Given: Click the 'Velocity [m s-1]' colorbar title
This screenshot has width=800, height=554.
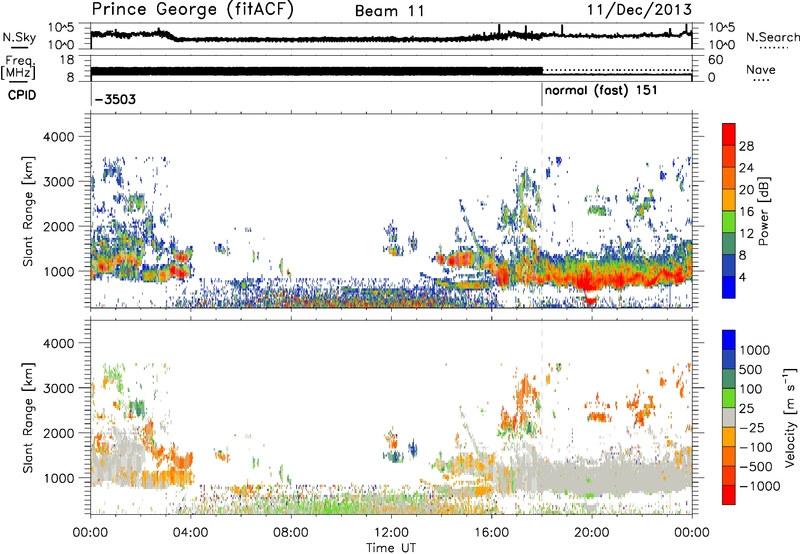Looking at the screenshot, I should click(790, 417).
